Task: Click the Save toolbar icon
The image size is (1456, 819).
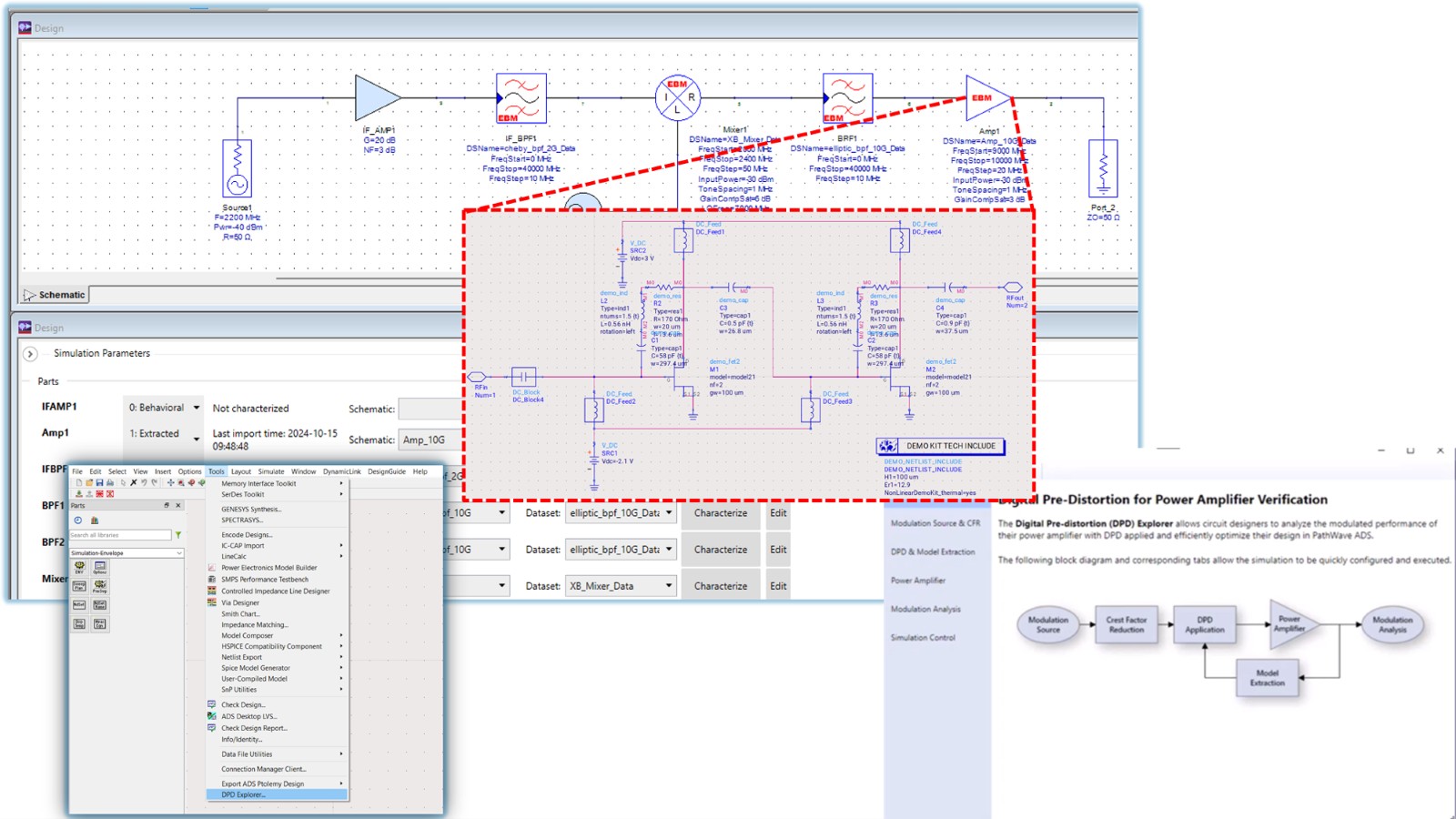Action: pos(99,483)
